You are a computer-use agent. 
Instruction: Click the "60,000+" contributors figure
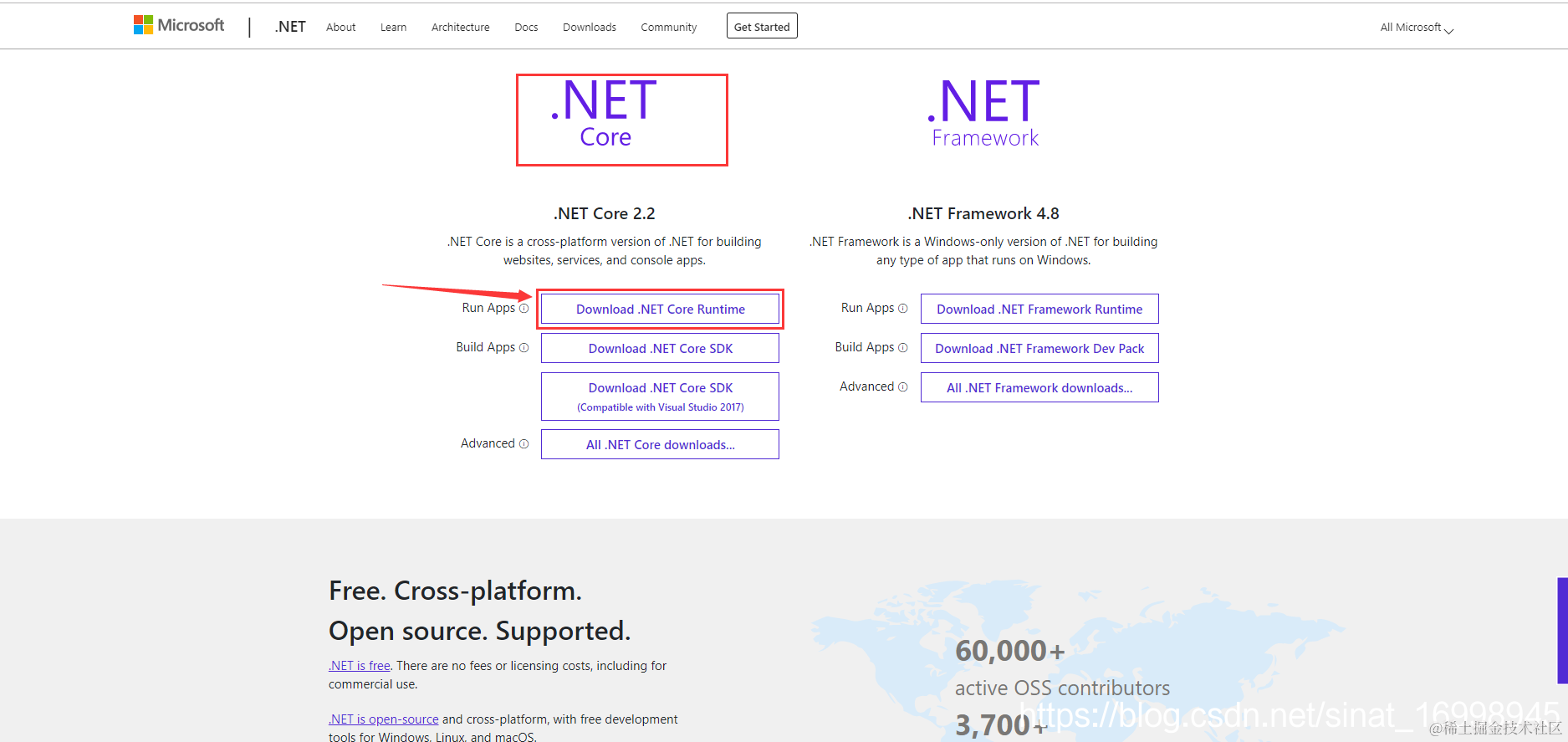[1010, 650]
